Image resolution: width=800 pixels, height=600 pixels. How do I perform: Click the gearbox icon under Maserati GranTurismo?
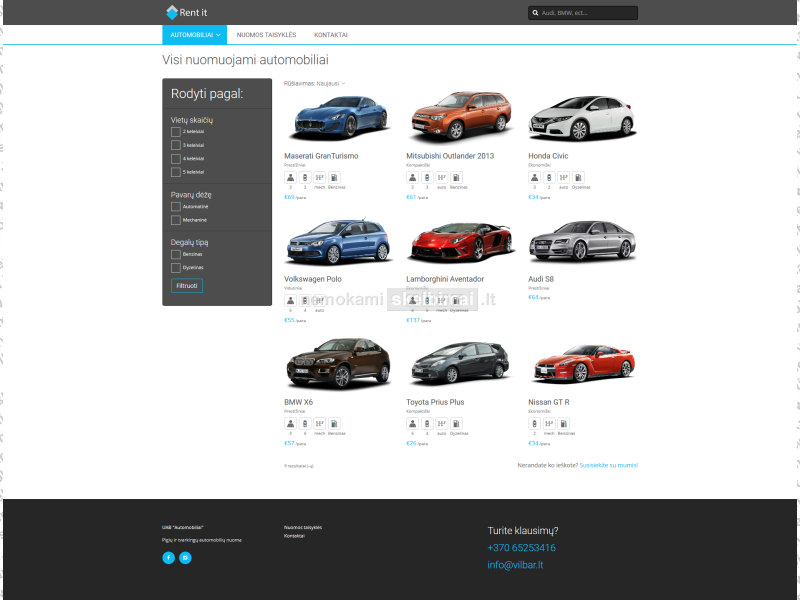[x=319, y=178]
